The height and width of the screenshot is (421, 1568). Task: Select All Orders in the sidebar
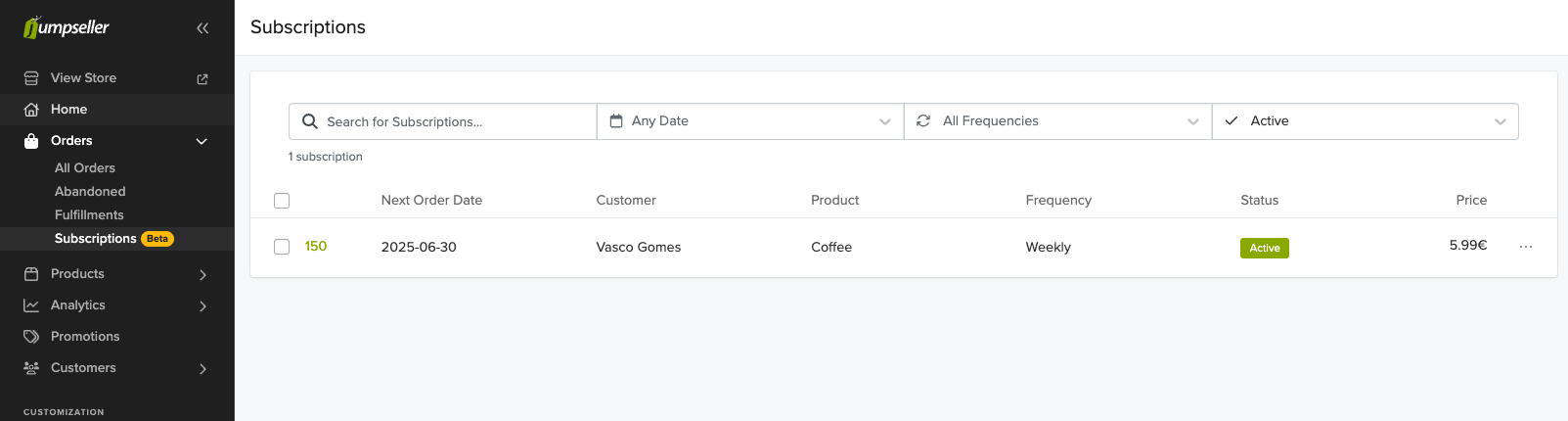[x=85, y=168]
